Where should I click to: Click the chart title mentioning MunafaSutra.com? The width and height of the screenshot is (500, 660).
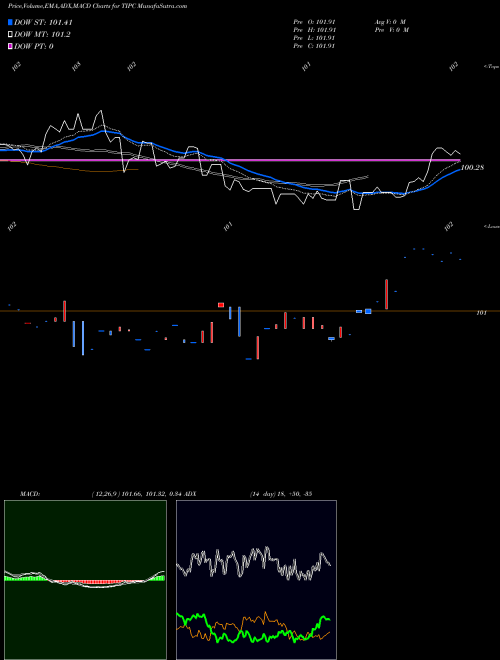tap(98, 6)
